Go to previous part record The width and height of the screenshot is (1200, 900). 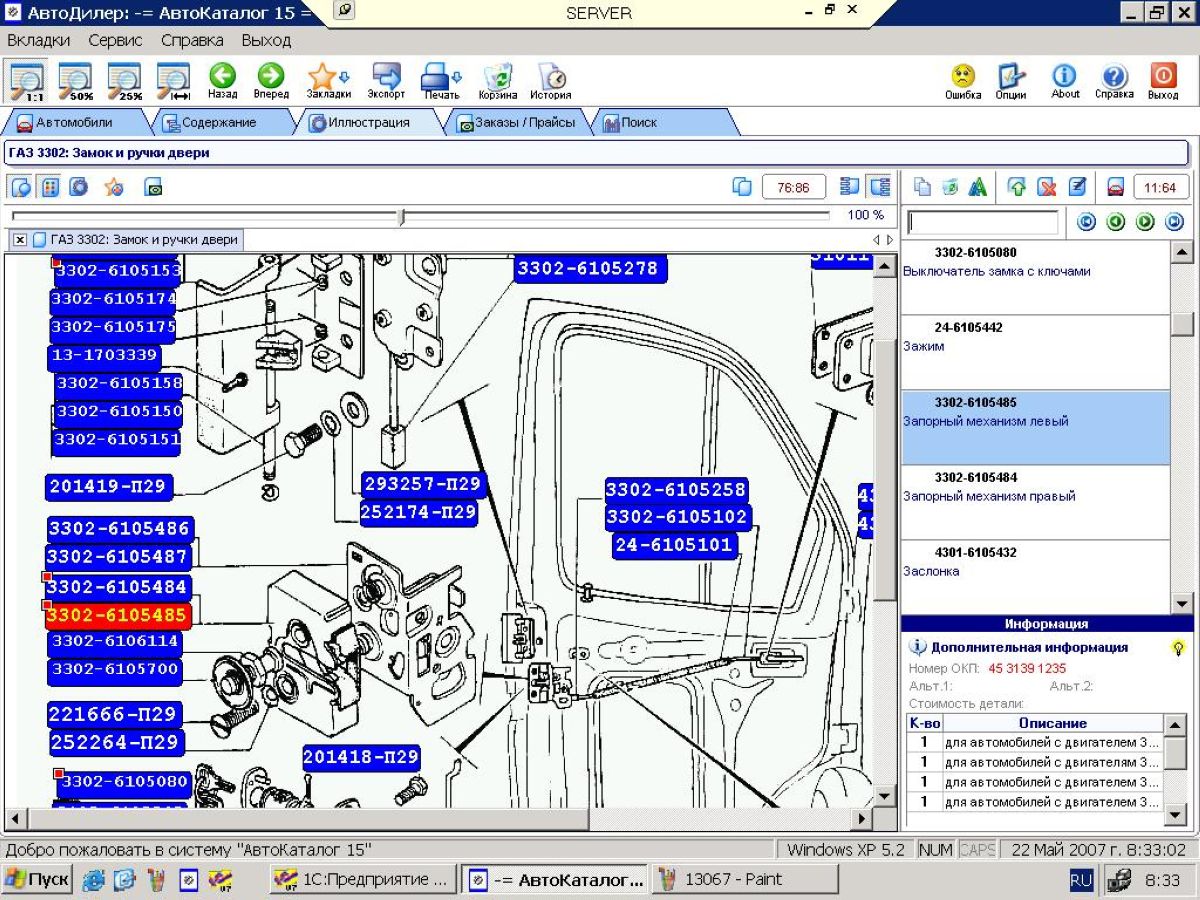(1116, 222)
